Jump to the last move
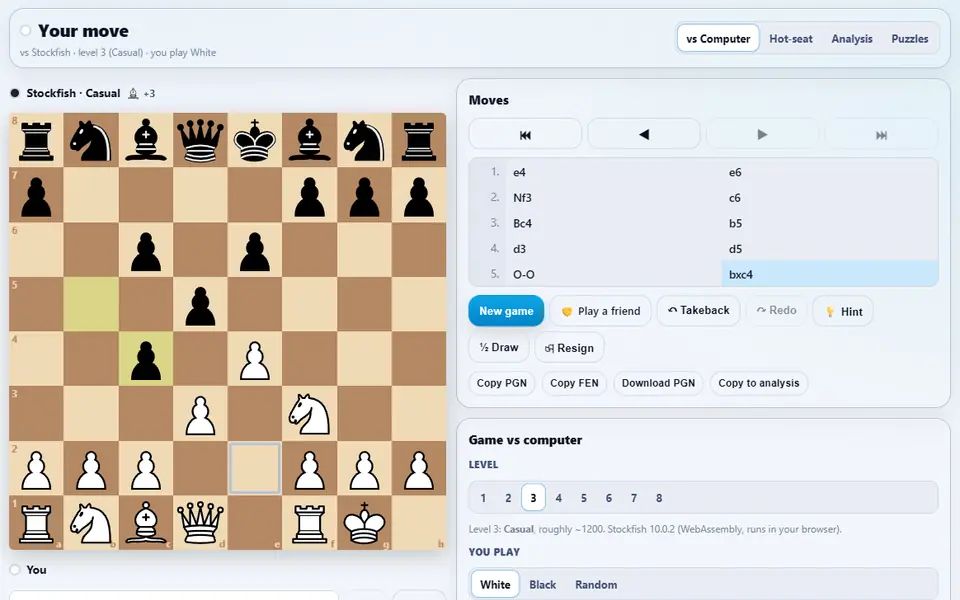The width and height of the screenshot is (960, 600). [x=881, y=135]
